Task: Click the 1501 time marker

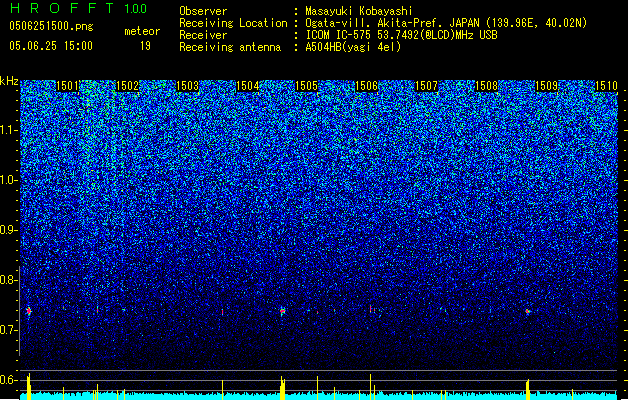Action: [x=67, y=86]
